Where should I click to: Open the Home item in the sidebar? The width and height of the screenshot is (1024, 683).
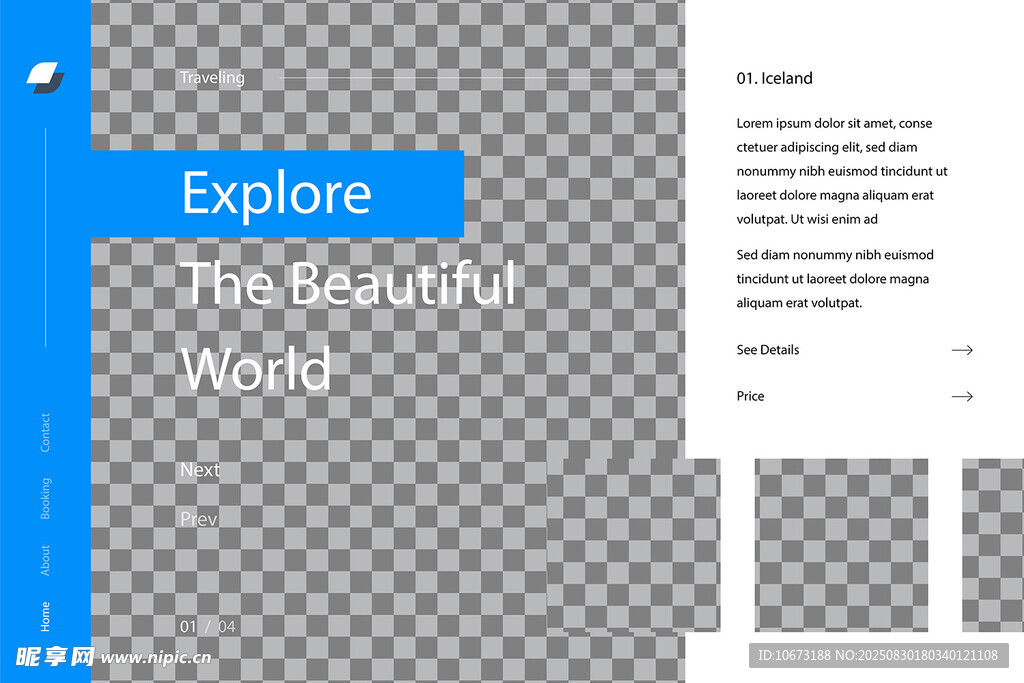click(x=45, y=616)
